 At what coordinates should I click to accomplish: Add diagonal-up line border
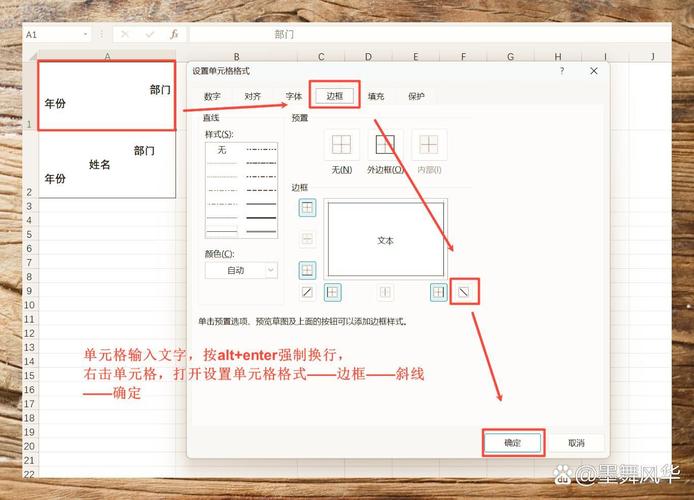pos(307,292)
